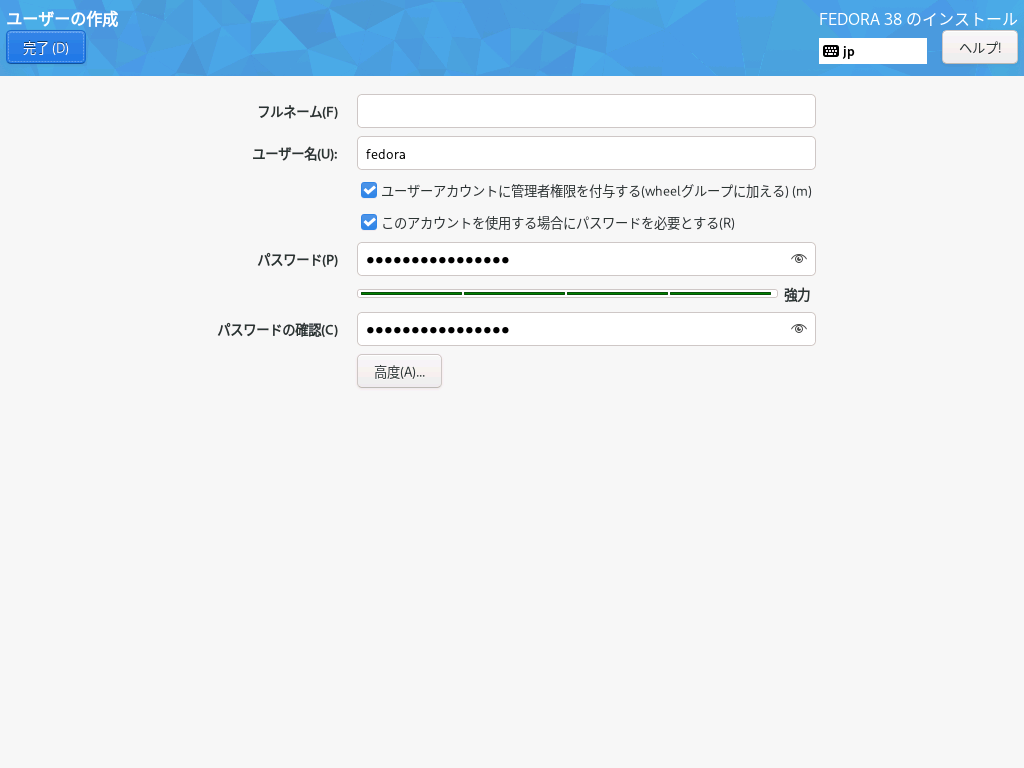Toggle the require password for account checkbox
1024x768 pixels.
tap(369, 222)
